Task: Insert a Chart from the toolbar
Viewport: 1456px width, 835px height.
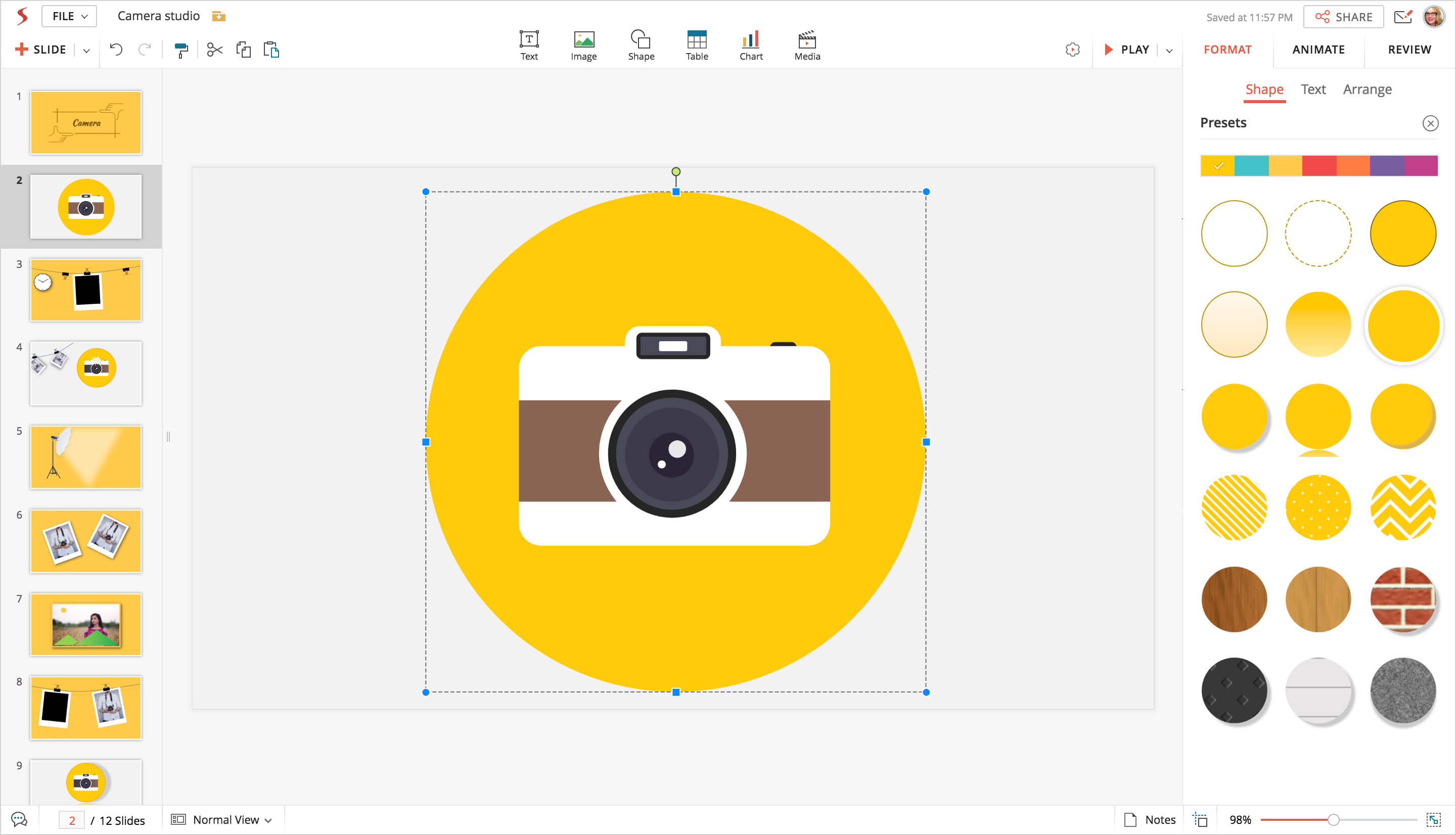Action: pos(751,45)
